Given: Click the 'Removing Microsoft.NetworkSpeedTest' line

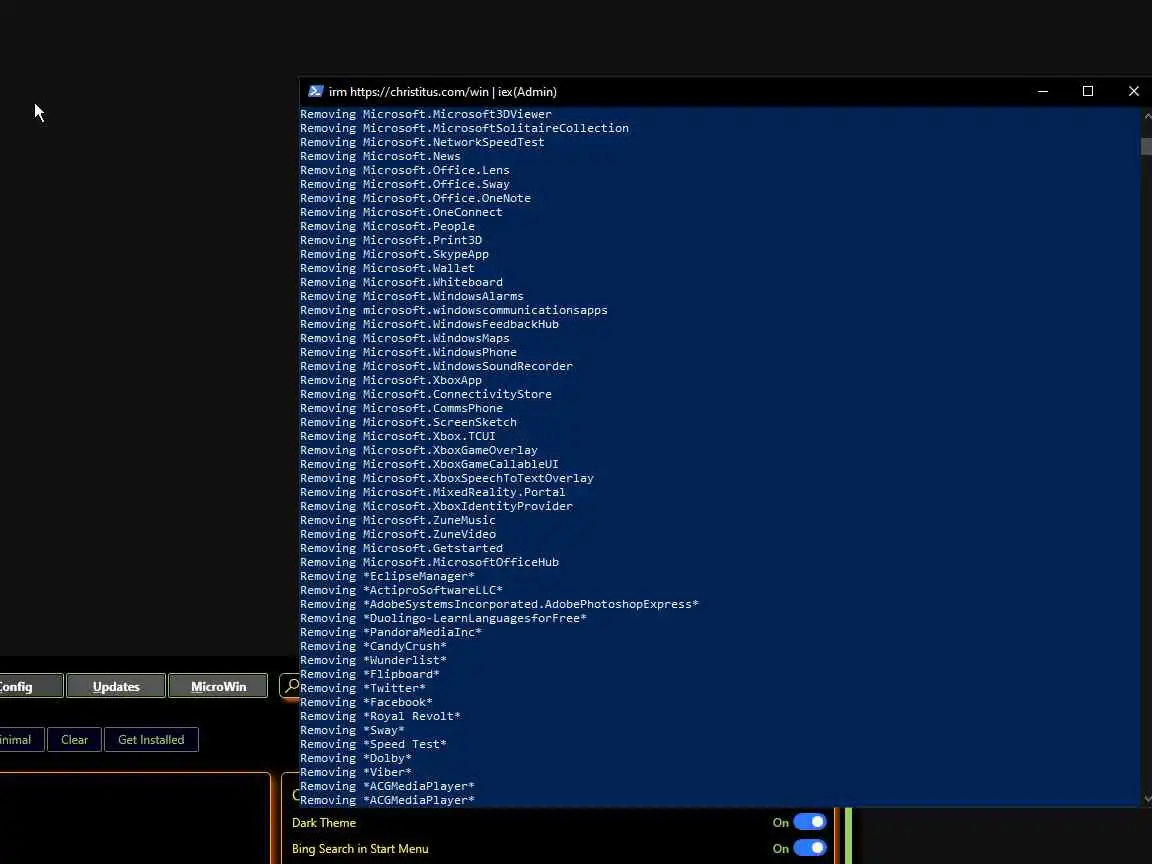Looking at the screenshot, I should coord(422,142).
